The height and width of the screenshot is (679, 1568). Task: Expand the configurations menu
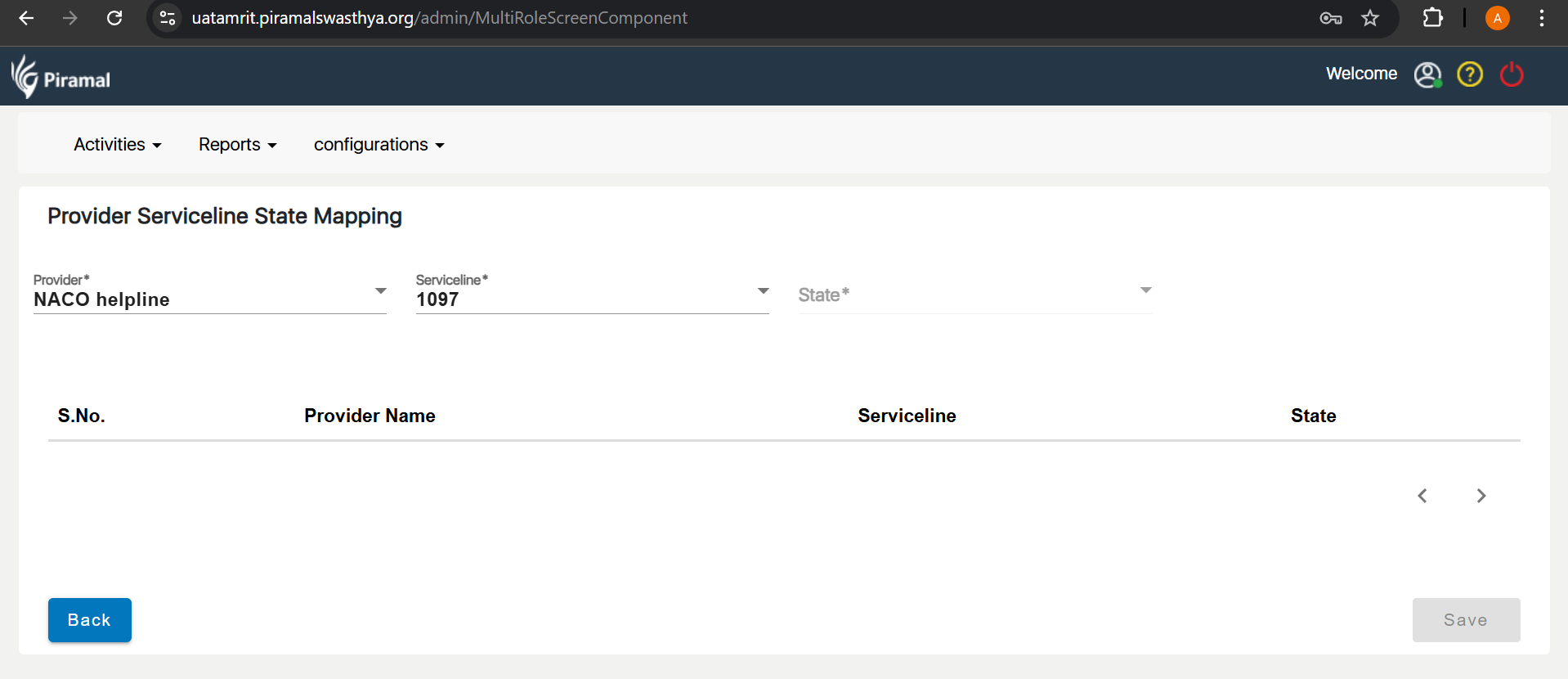379,145
